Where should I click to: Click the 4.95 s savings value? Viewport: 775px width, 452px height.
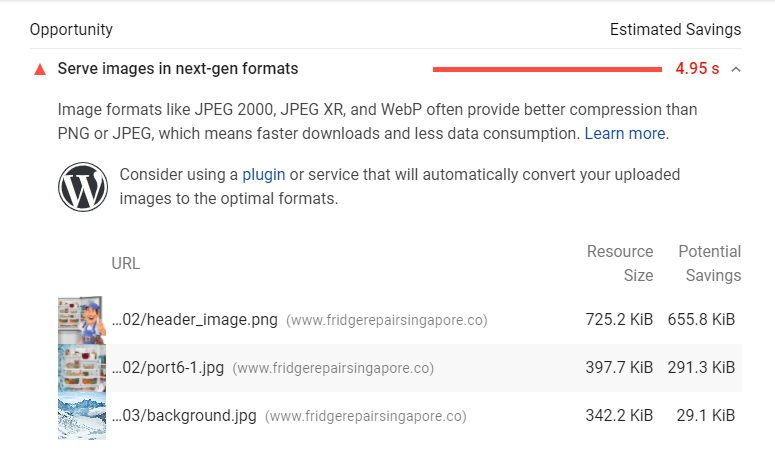tap(697, 69)
